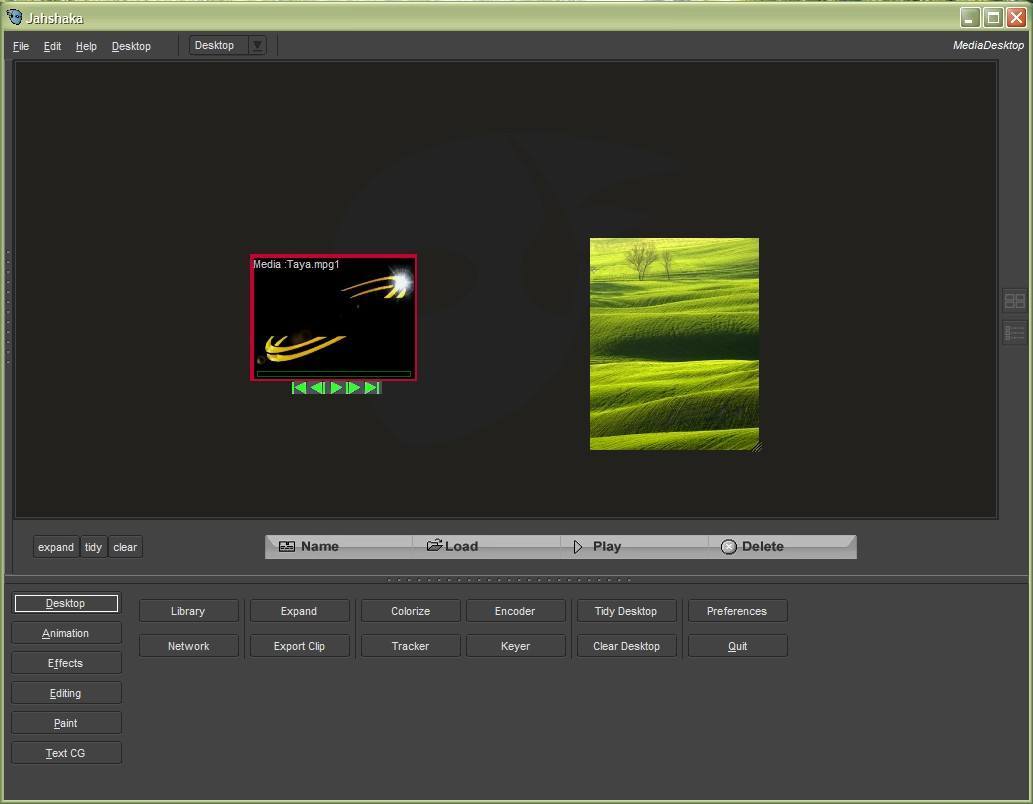Click the Quit button
The width and height of the screenshot is (1033, 804).
pyautogui.click(x=737, y=646)
